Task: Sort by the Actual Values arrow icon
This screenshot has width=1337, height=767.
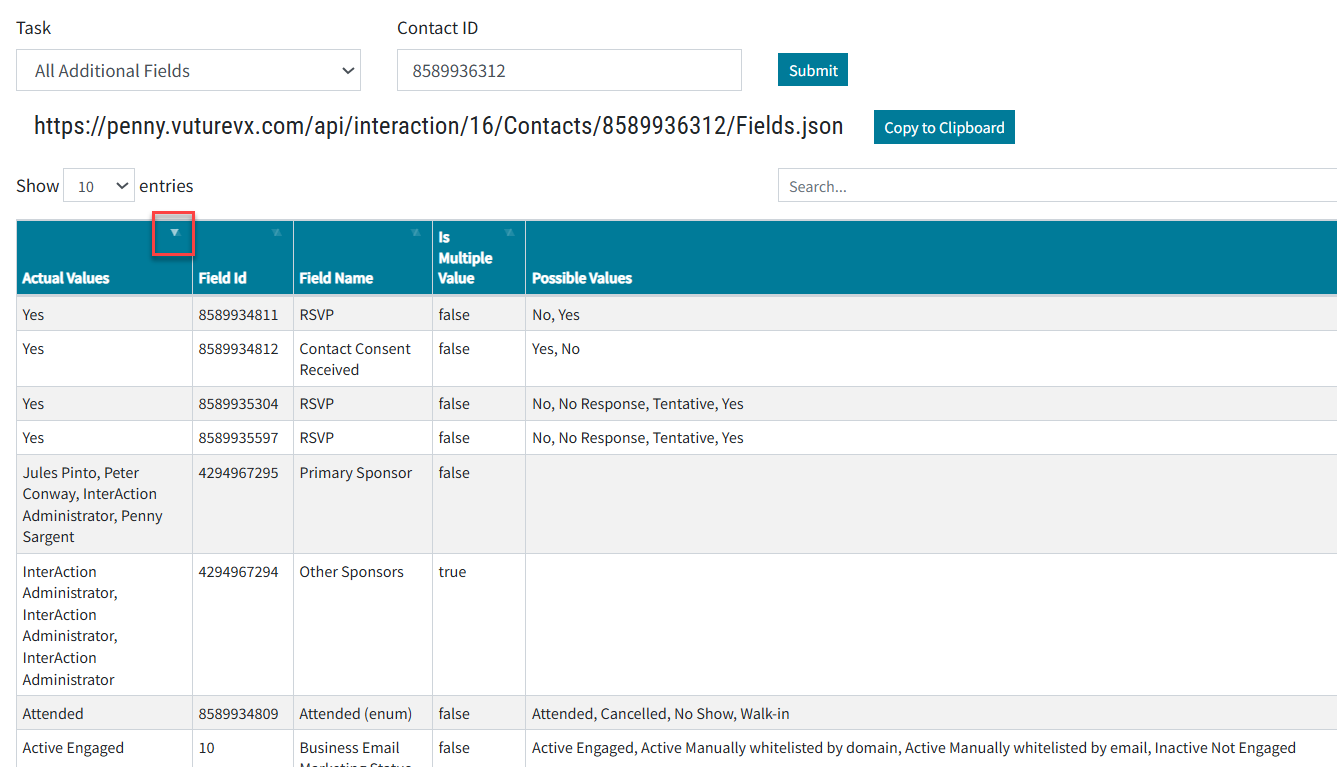Action: pos(174,233)
